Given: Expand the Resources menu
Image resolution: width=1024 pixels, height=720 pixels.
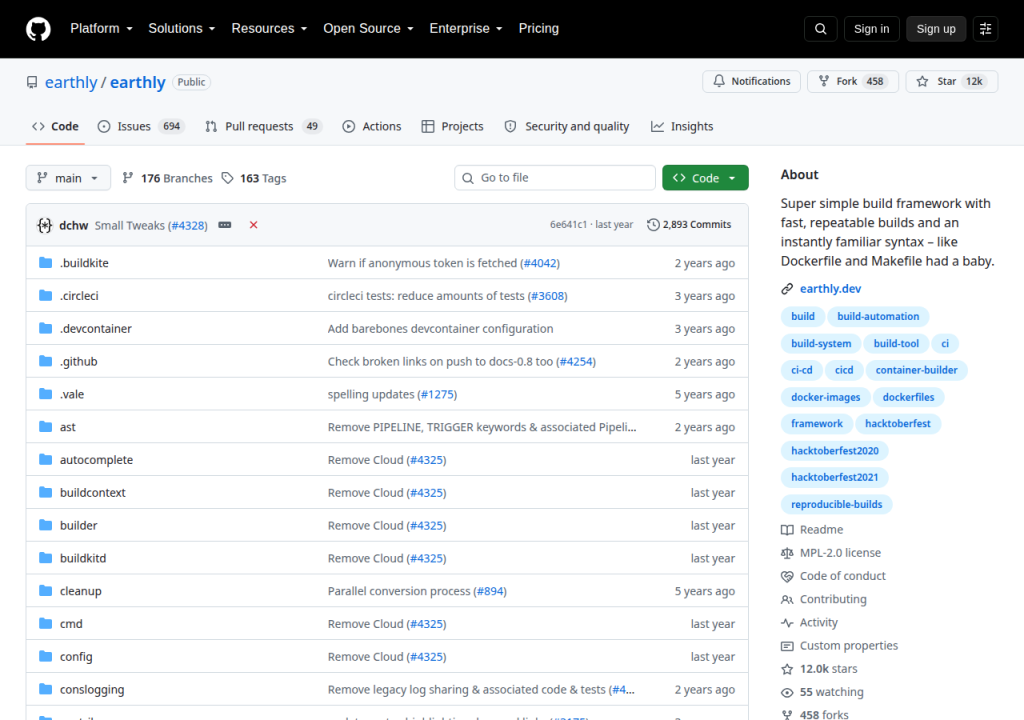Looking at the screenshot, I should point(269,29).
